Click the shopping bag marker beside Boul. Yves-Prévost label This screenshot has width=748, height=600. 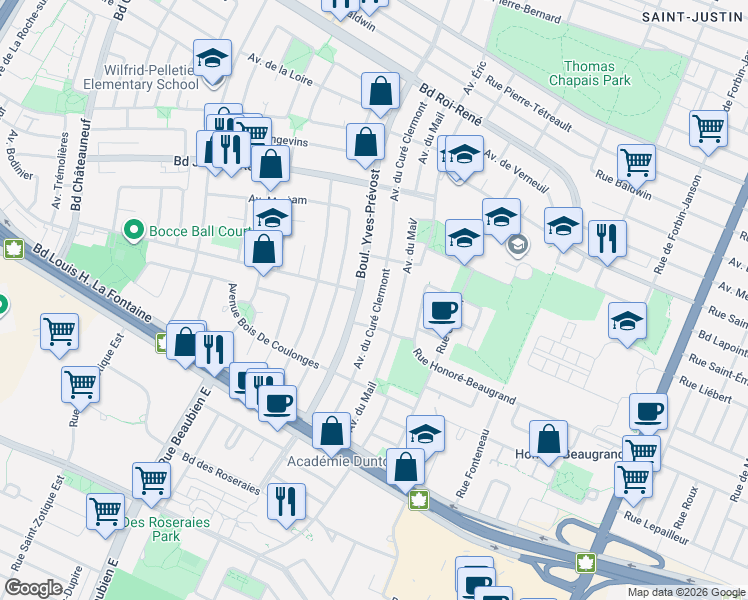pos(365,144)
